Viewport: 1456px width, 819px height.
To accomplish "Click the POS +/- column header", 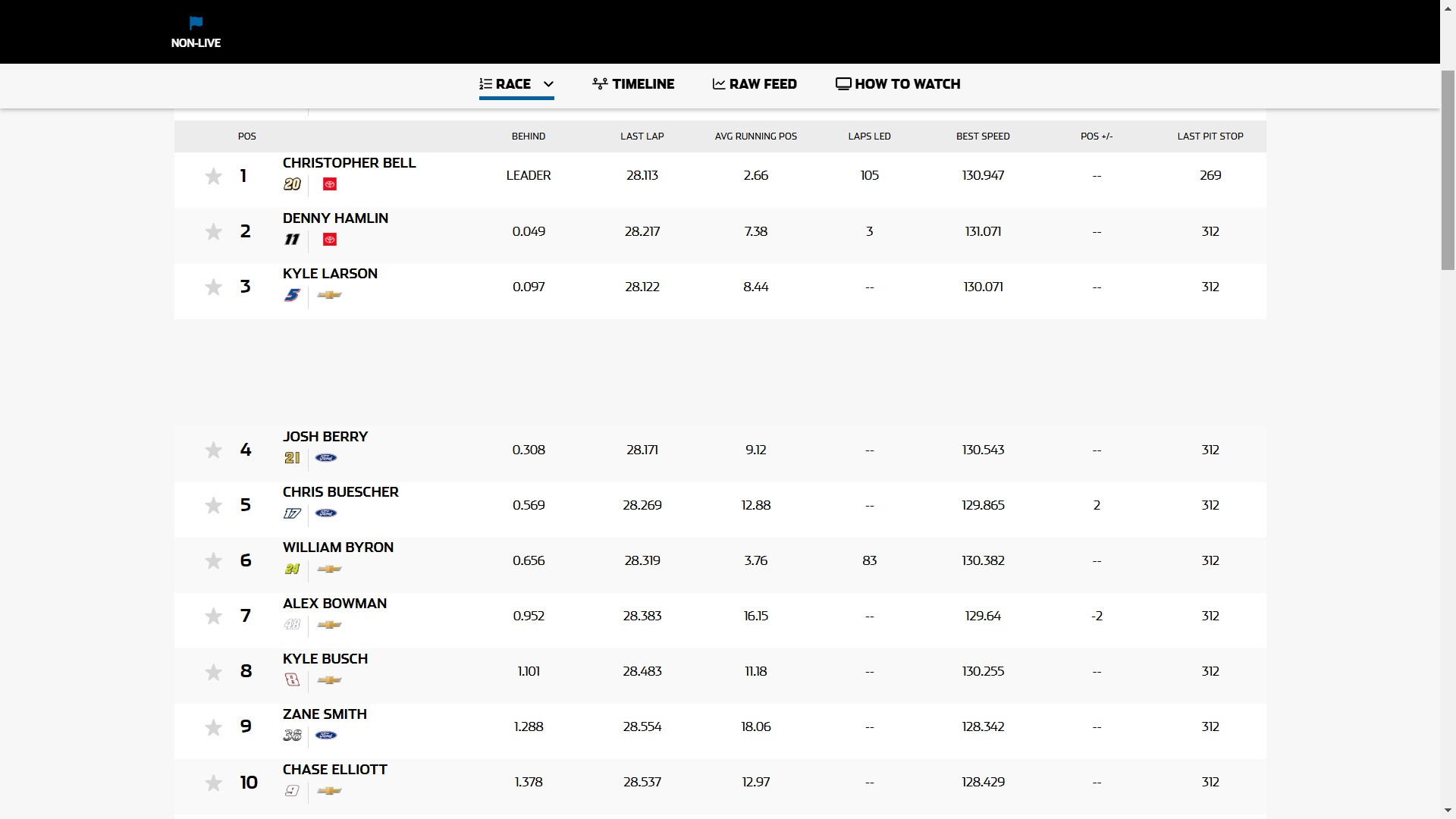I will click(1097, 136).
